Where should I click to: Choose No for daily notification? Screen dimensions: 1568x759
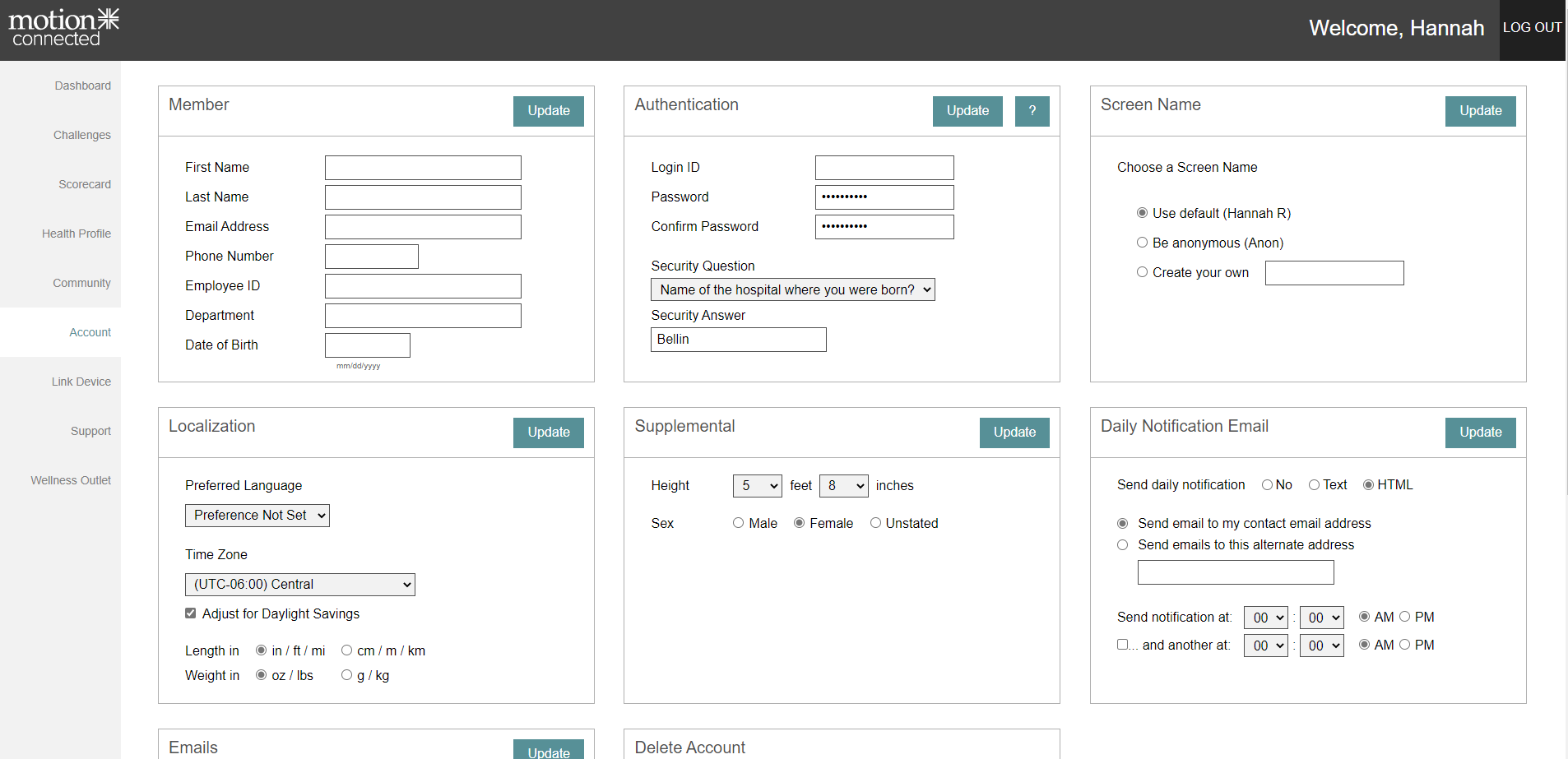(1267, 485)
